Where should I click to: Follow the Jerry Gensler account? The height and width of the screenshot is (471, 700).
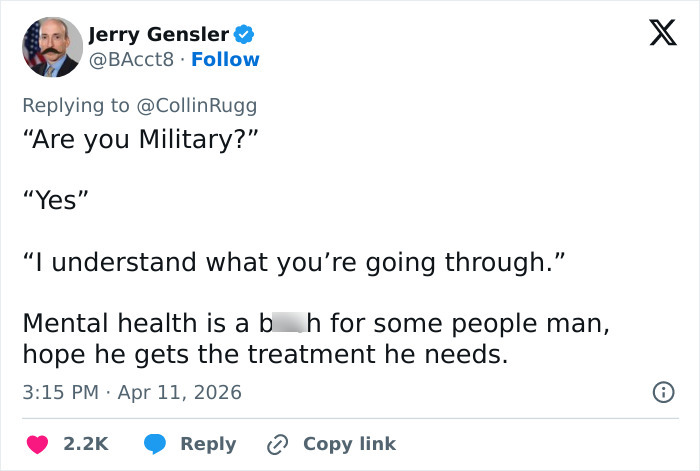(x=225, y=60)
